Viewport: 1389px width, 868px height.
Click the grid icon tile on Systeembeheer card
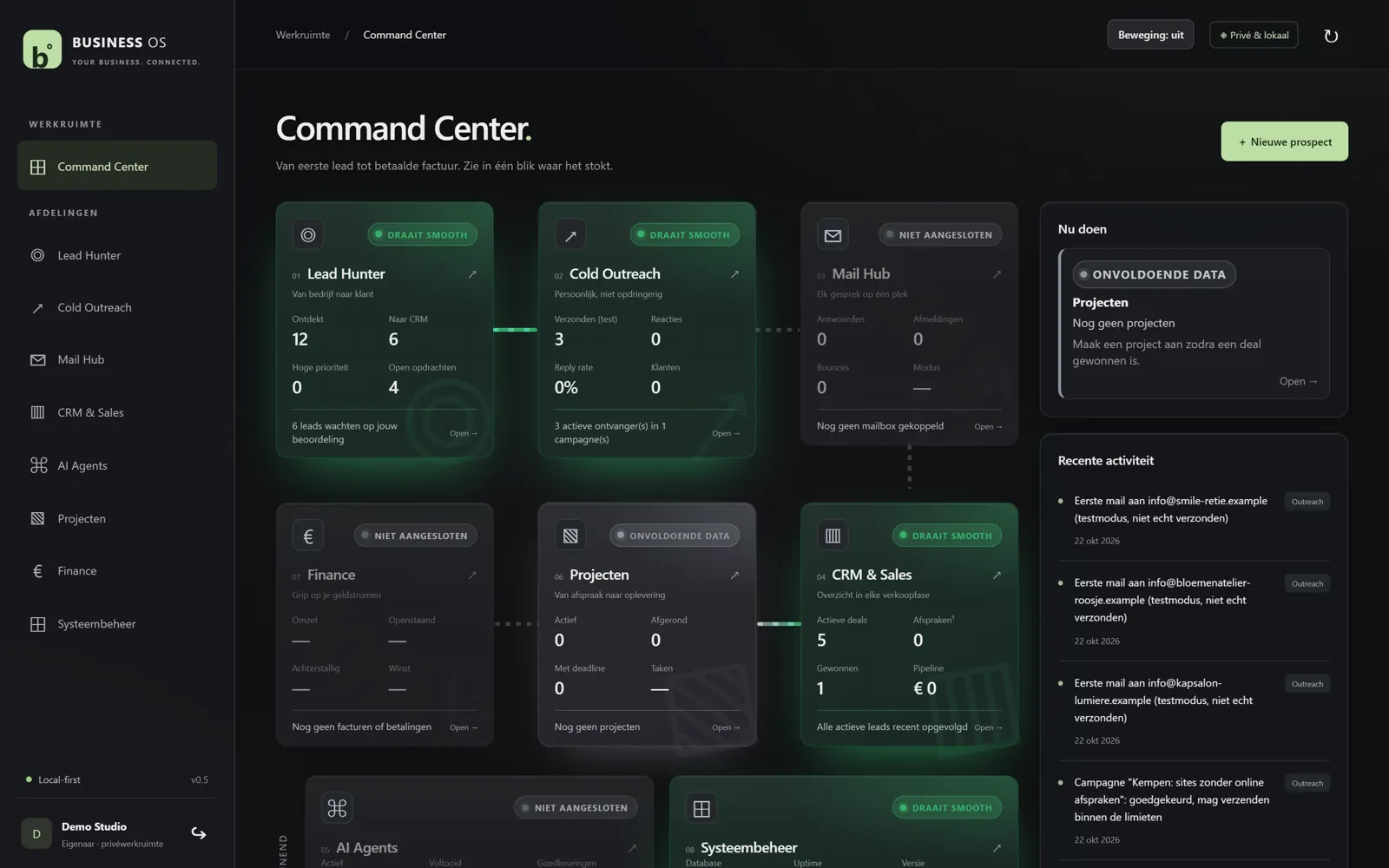(701, 808)
